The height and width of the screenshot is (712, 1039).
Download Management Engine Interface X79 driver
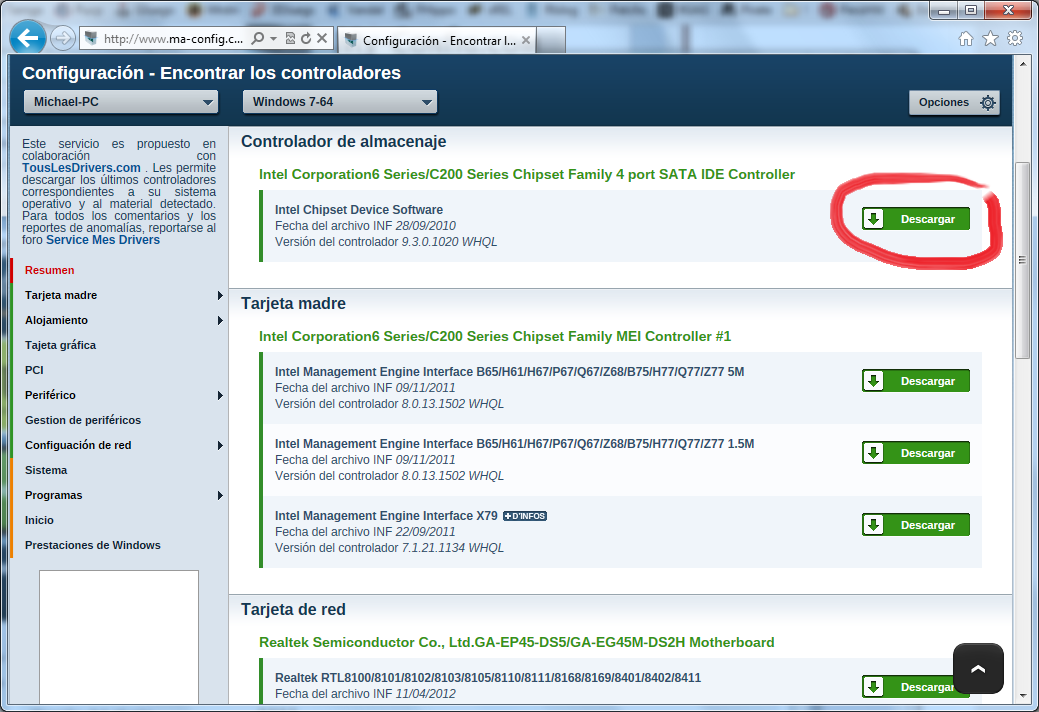click(916, 525)
